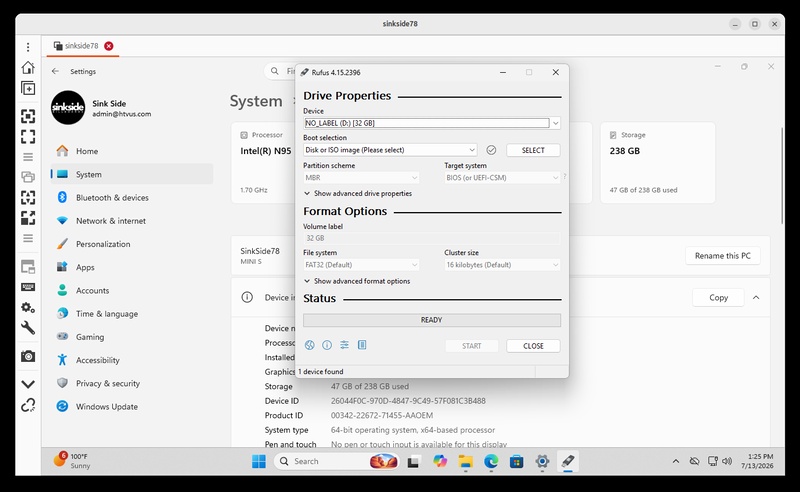Open Microsoft Store from the taskbar
The image size is (800, 492).
516,461
